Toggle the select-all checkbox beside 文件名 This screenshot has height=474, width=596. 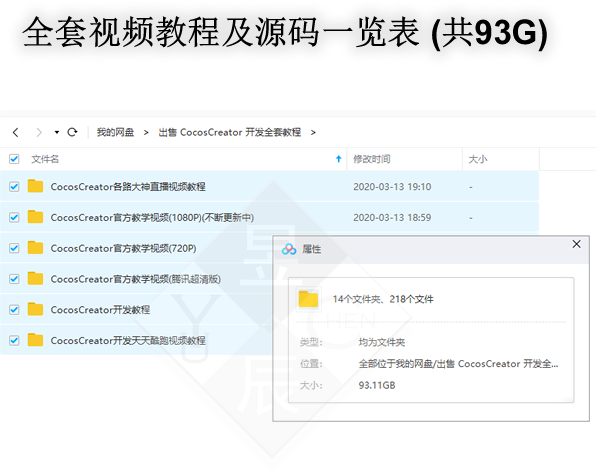coord(14,159)
